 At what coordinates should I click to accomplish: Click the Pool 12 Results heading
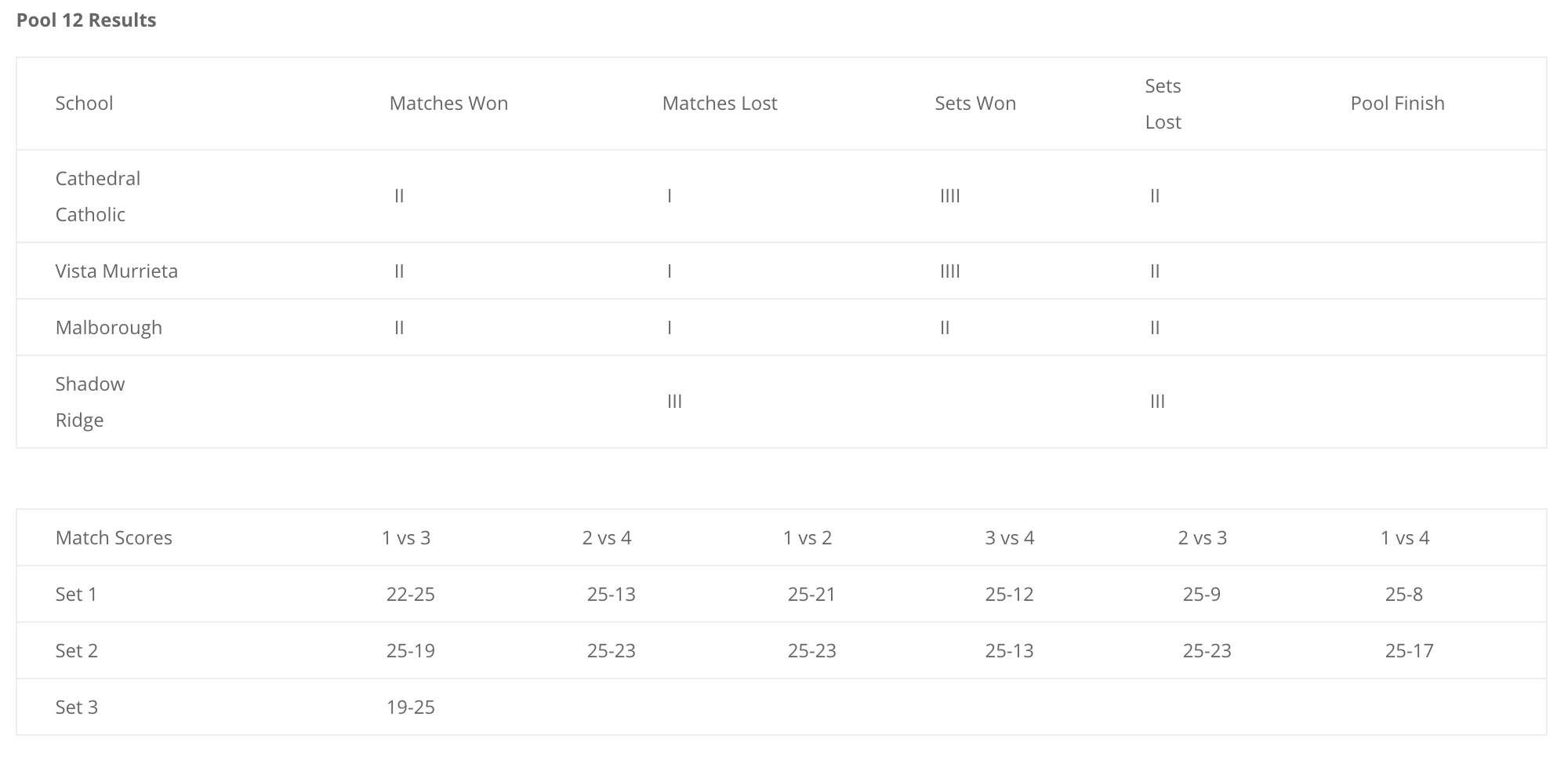click(x=86, y=20)
